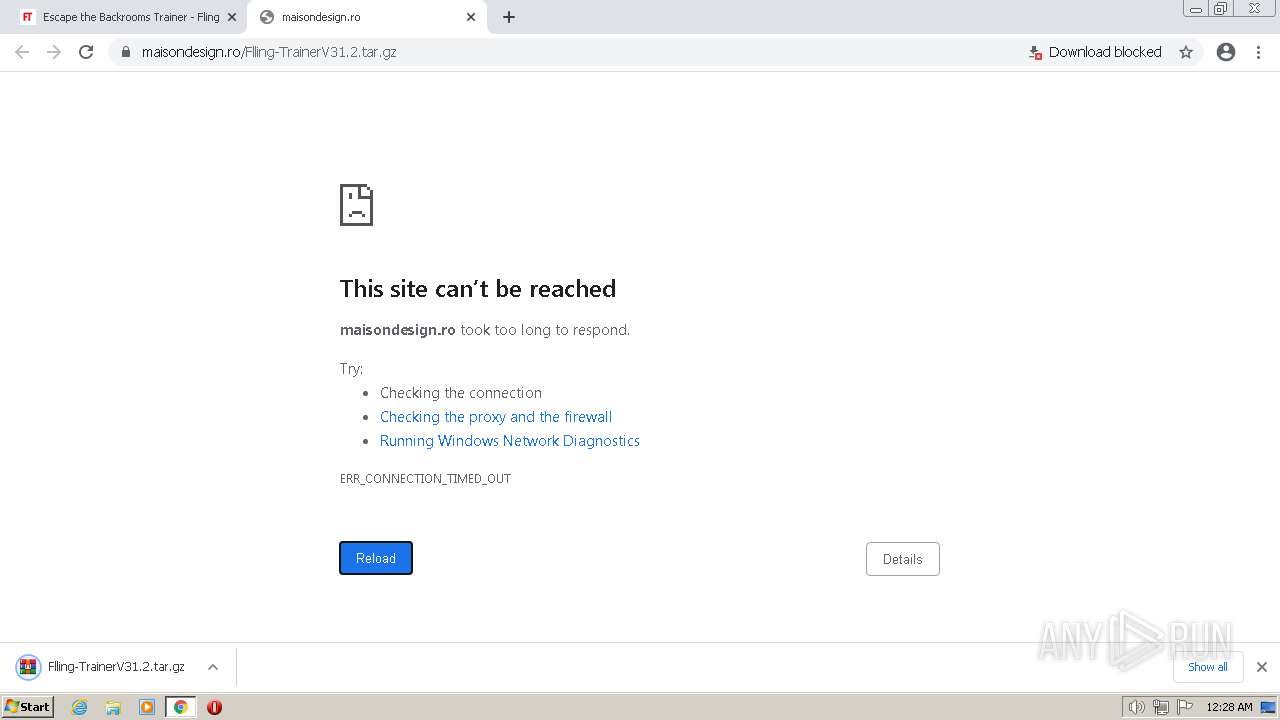
Task: Close the maisondesign.ro tab
Action: click(471, 17)
